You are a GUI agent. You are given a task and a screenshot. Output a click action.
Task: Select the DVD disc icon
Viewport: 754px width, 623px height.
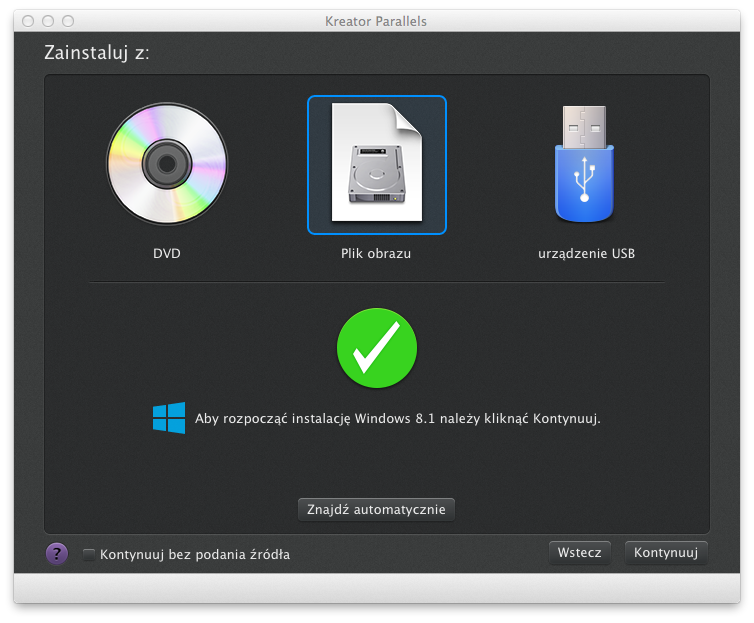coord(166,164)
